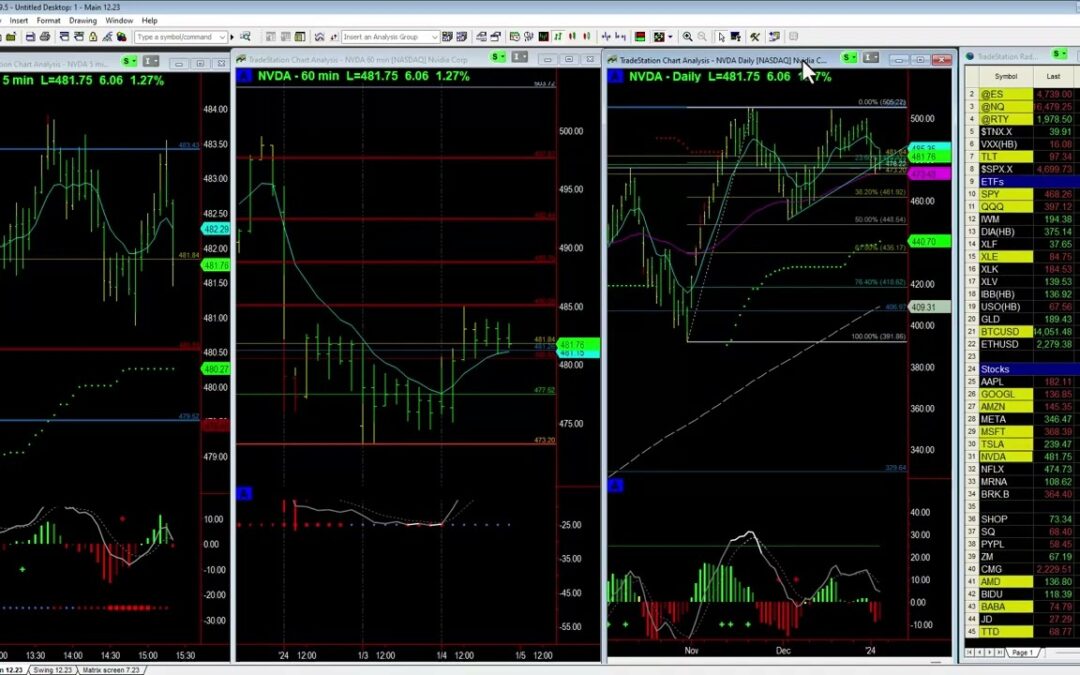Open the Help menu
Image resolution: width=1080 pixels, height=675 pixels.
[x=149, y=21]
